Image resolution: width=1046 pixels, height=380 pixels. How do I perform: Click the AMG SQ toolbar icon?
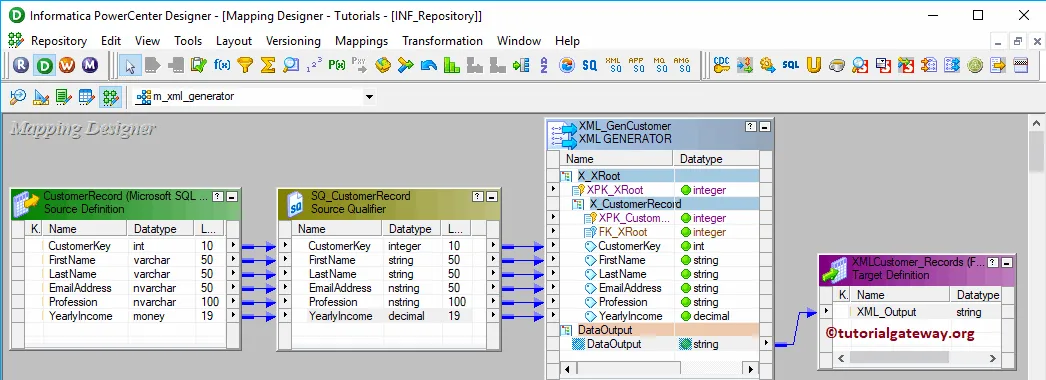click(x=682, y=65)
